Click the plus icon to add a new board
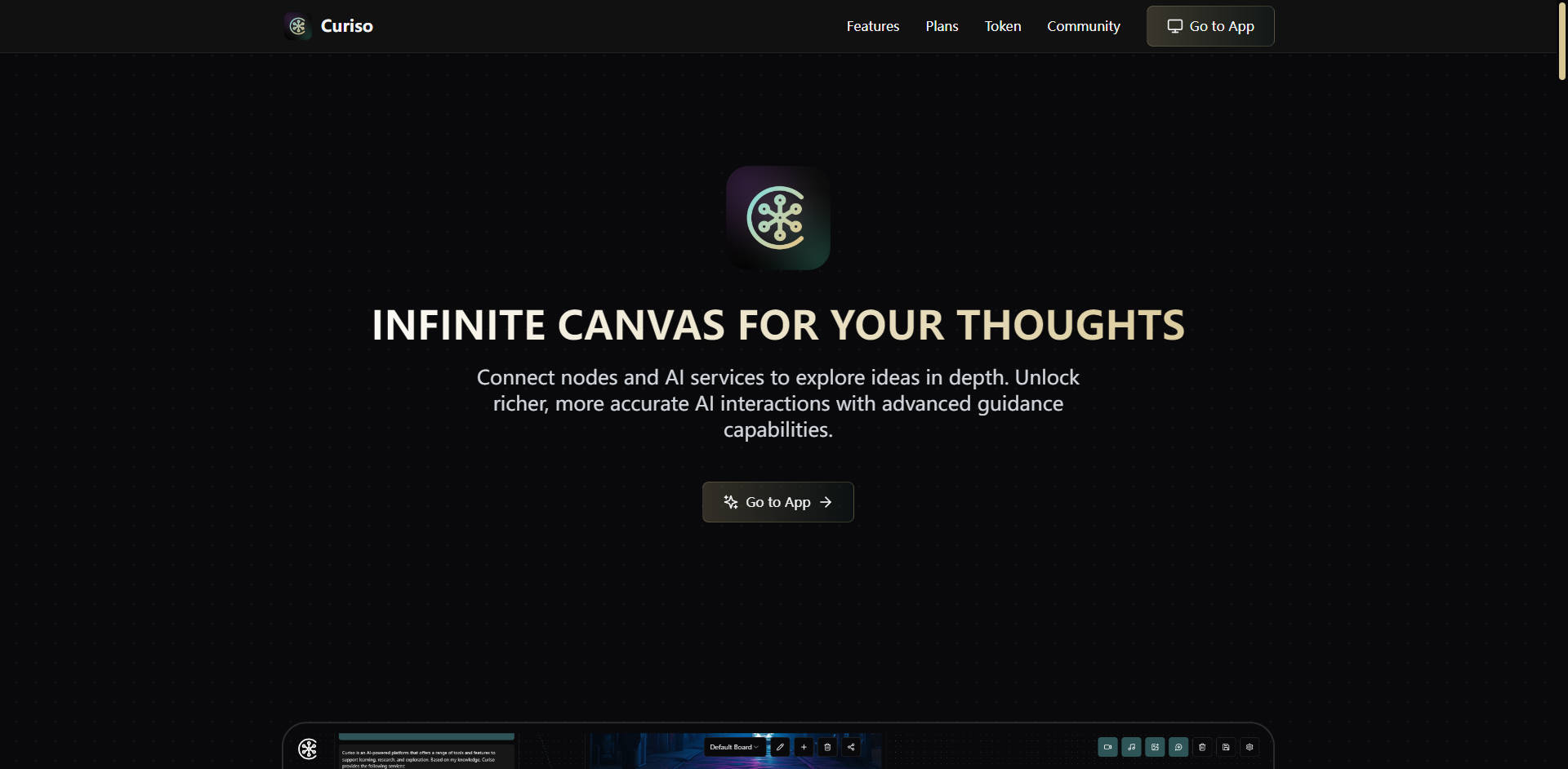1568x769 pixels. coord(804,747)
